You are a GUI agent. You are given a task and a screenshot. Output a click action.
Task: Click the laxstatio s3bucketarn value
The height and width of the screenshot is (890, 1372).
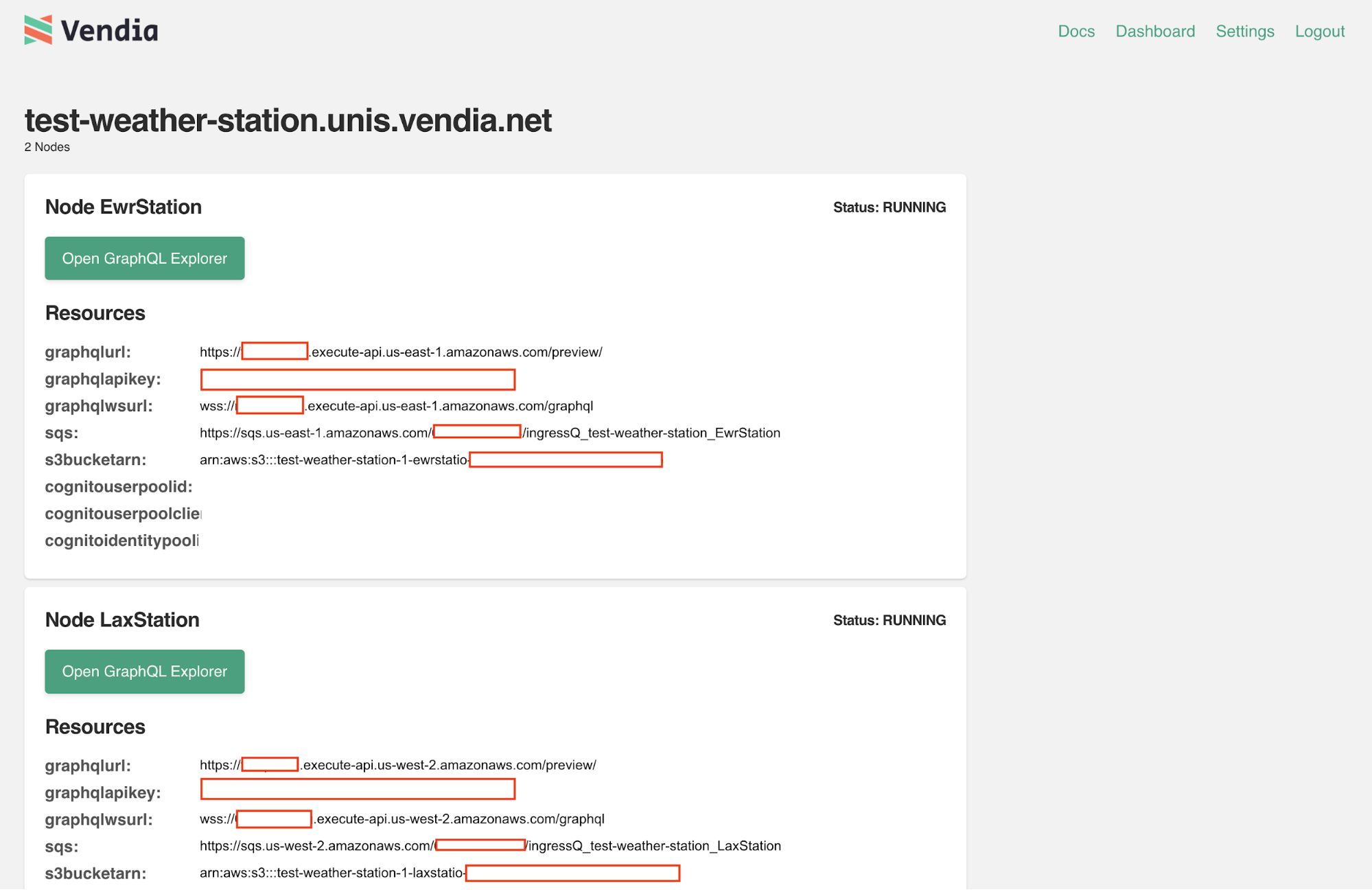[440, 873]
